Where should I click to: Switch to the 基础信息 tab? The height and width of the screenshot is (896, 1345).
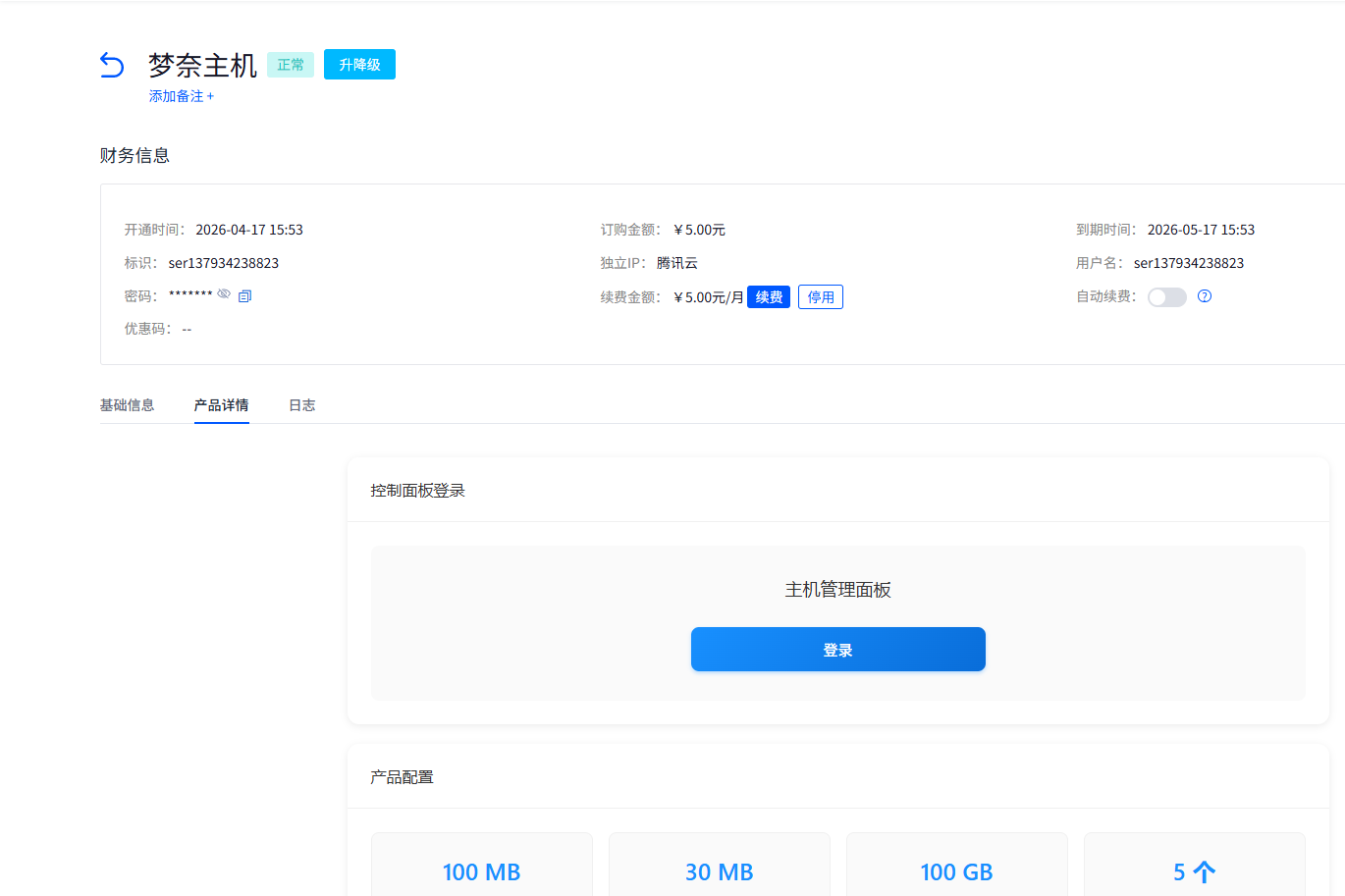127,404
